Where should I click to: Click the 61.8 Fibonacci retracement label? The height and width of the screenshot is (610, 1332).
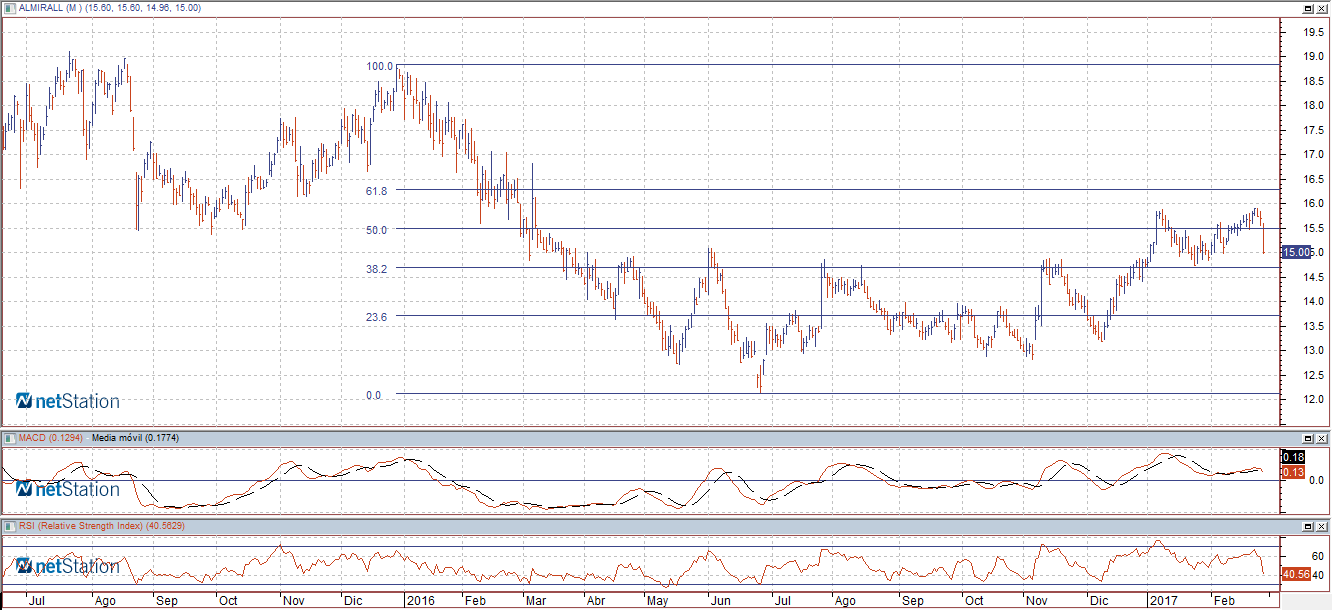tap(377, 190)
